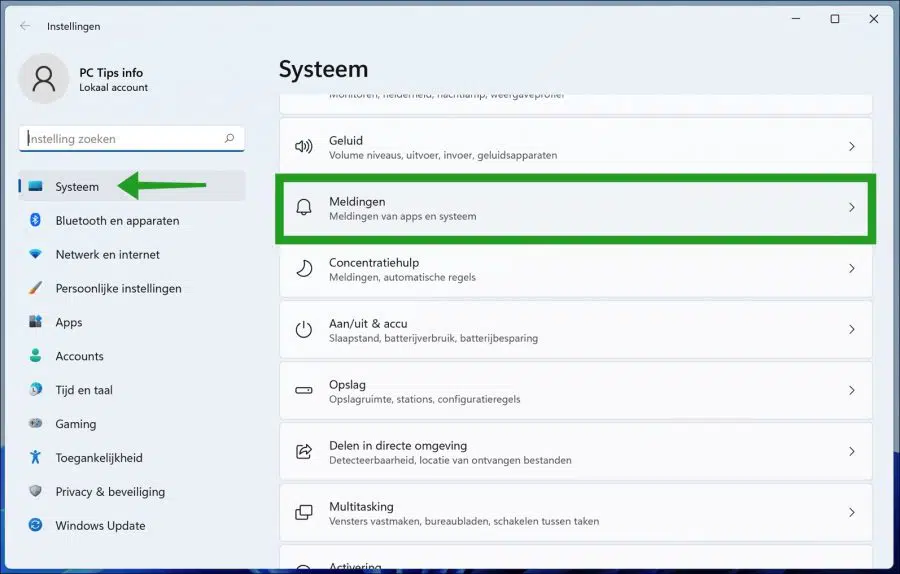
Task: Click the Bluetooth icon in sidebar
Action: coord(36,220)
